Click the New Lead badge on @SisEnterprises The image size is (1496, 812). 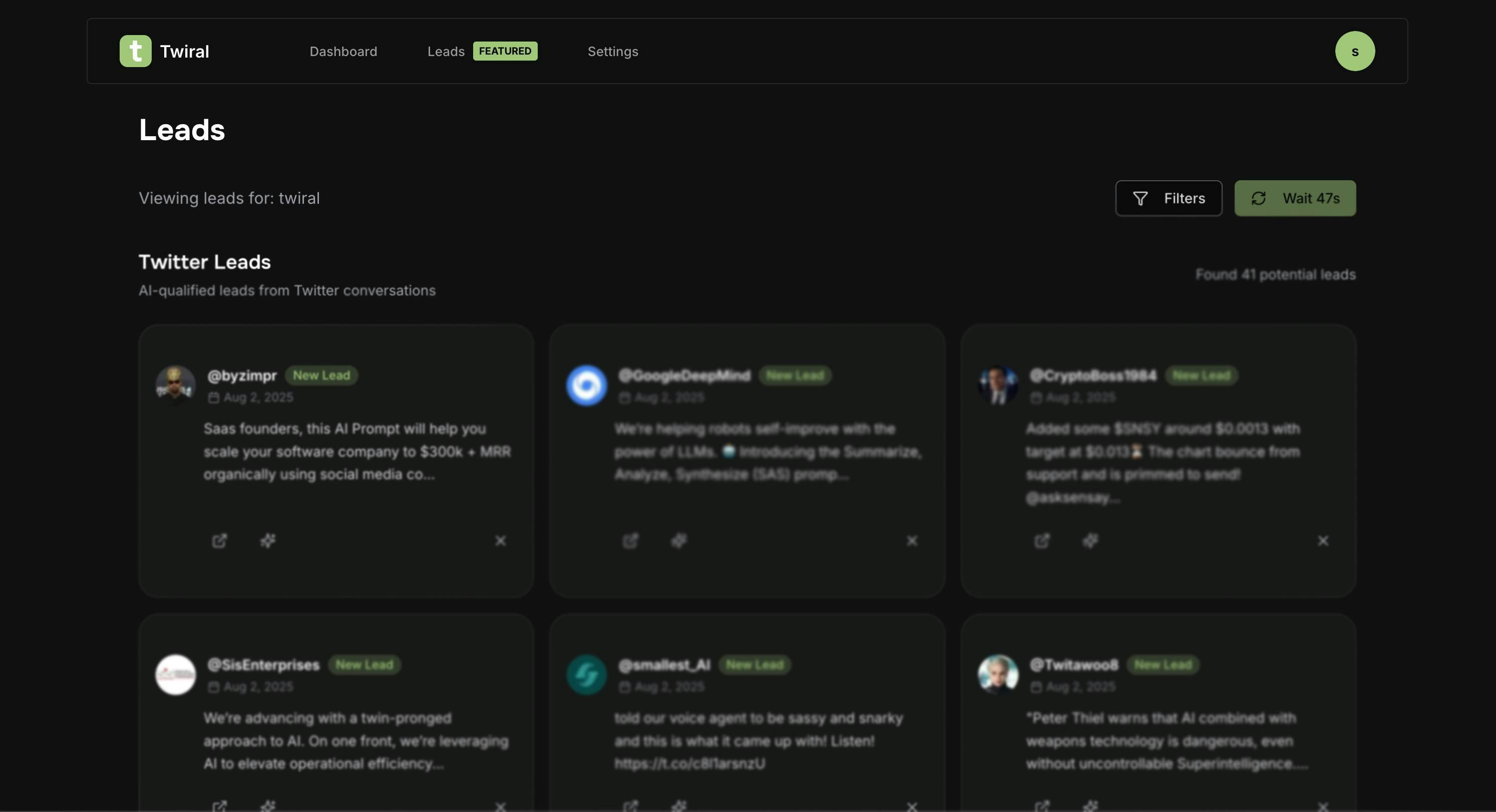(364, 664)
